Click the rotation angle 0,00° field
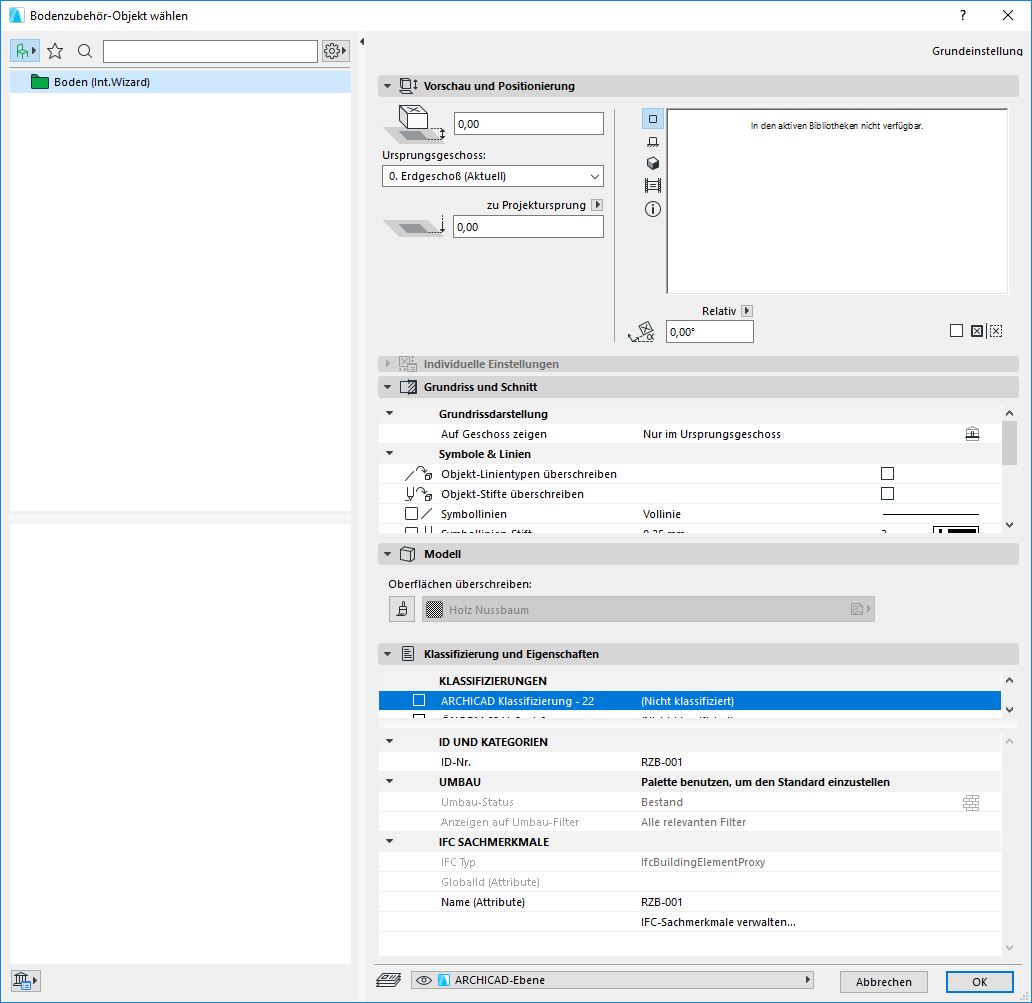 (710, 332)
